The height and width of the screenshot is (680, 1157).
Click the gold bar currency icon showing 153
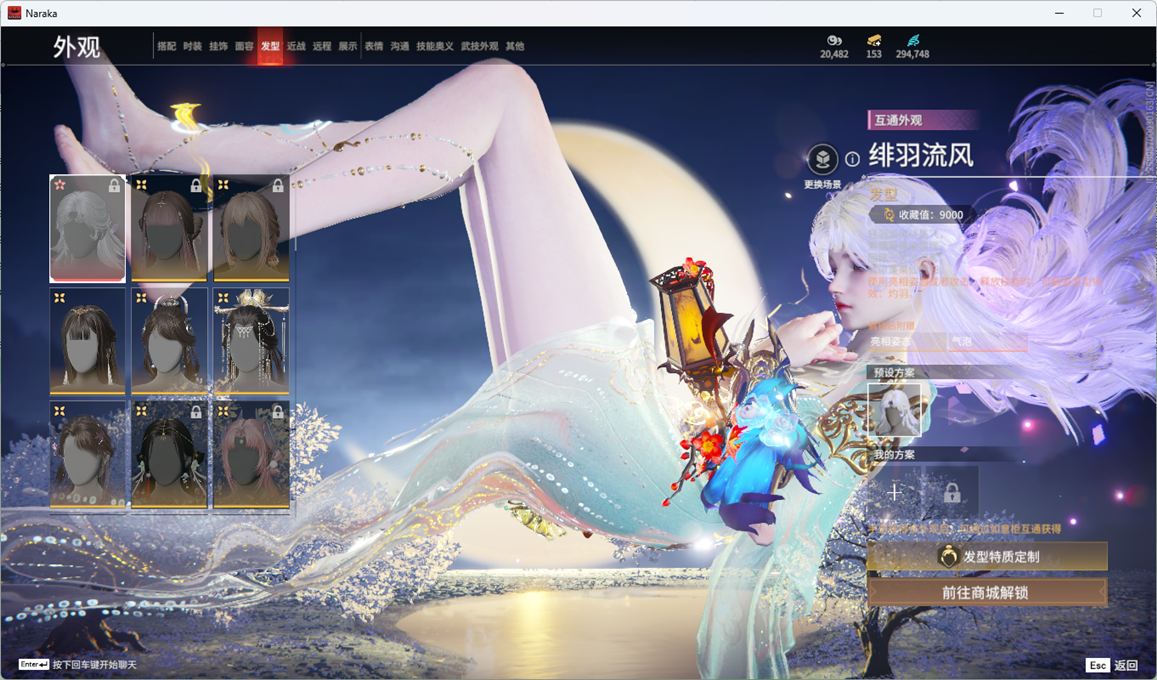(874, 40)
